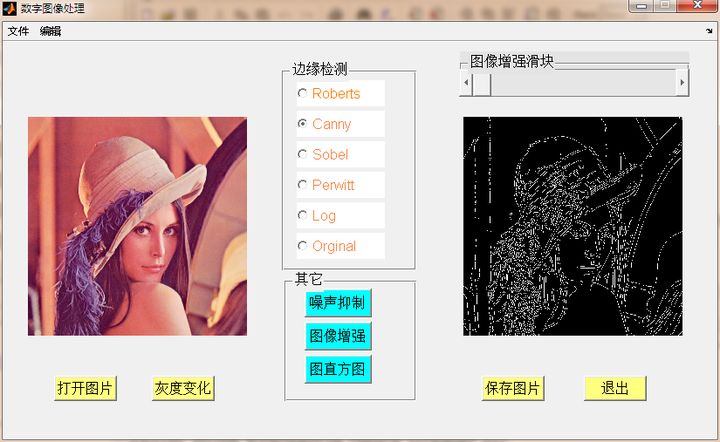Click the original Lena color image
This screenshot has height=442, width=720.
137,226
